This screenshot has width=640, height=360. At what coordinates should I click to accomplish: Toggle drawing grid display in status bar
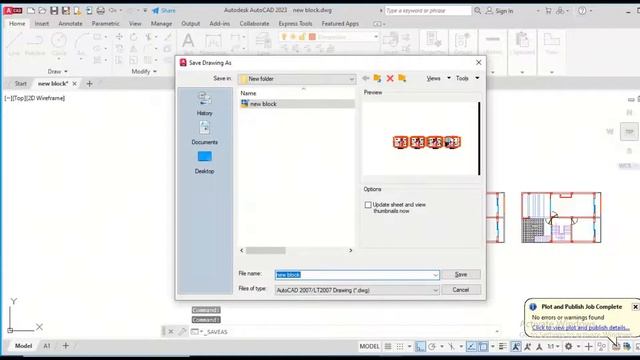point(388,347)
